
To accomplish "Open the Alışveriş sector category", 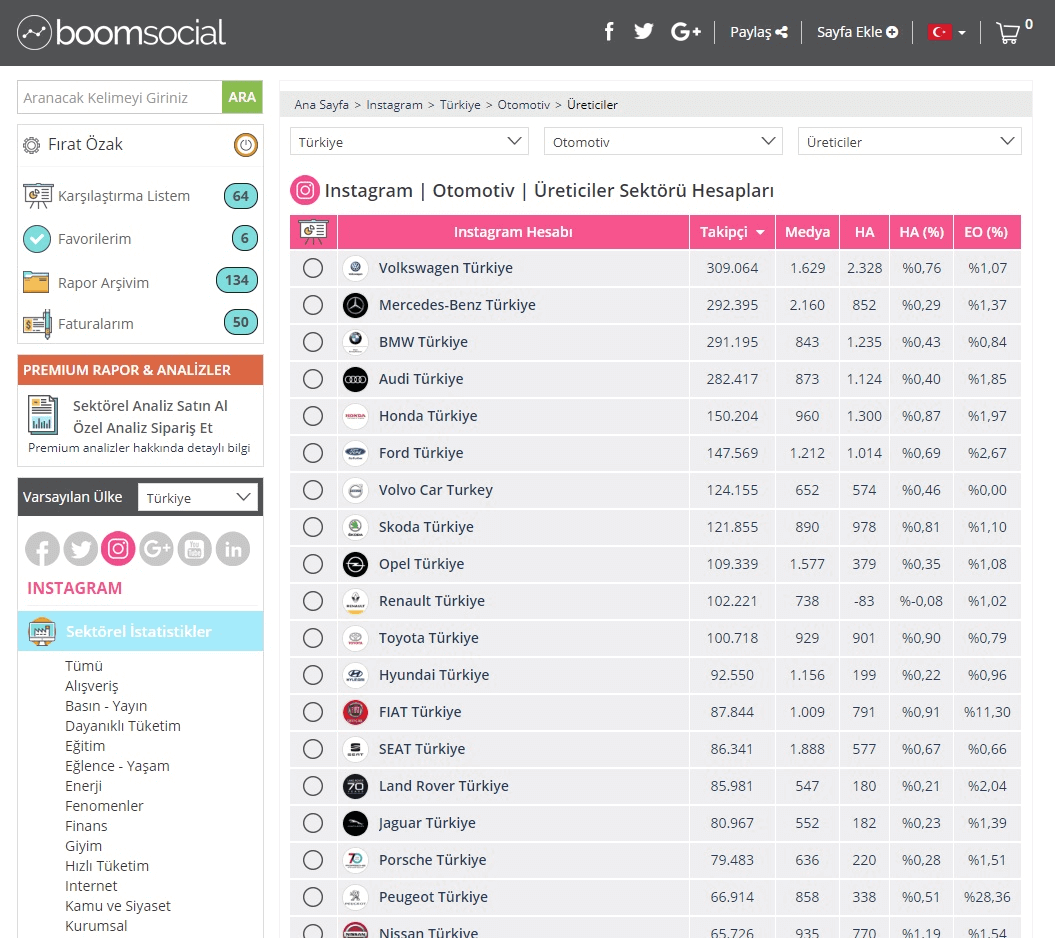I will click(x=92, y=686).
